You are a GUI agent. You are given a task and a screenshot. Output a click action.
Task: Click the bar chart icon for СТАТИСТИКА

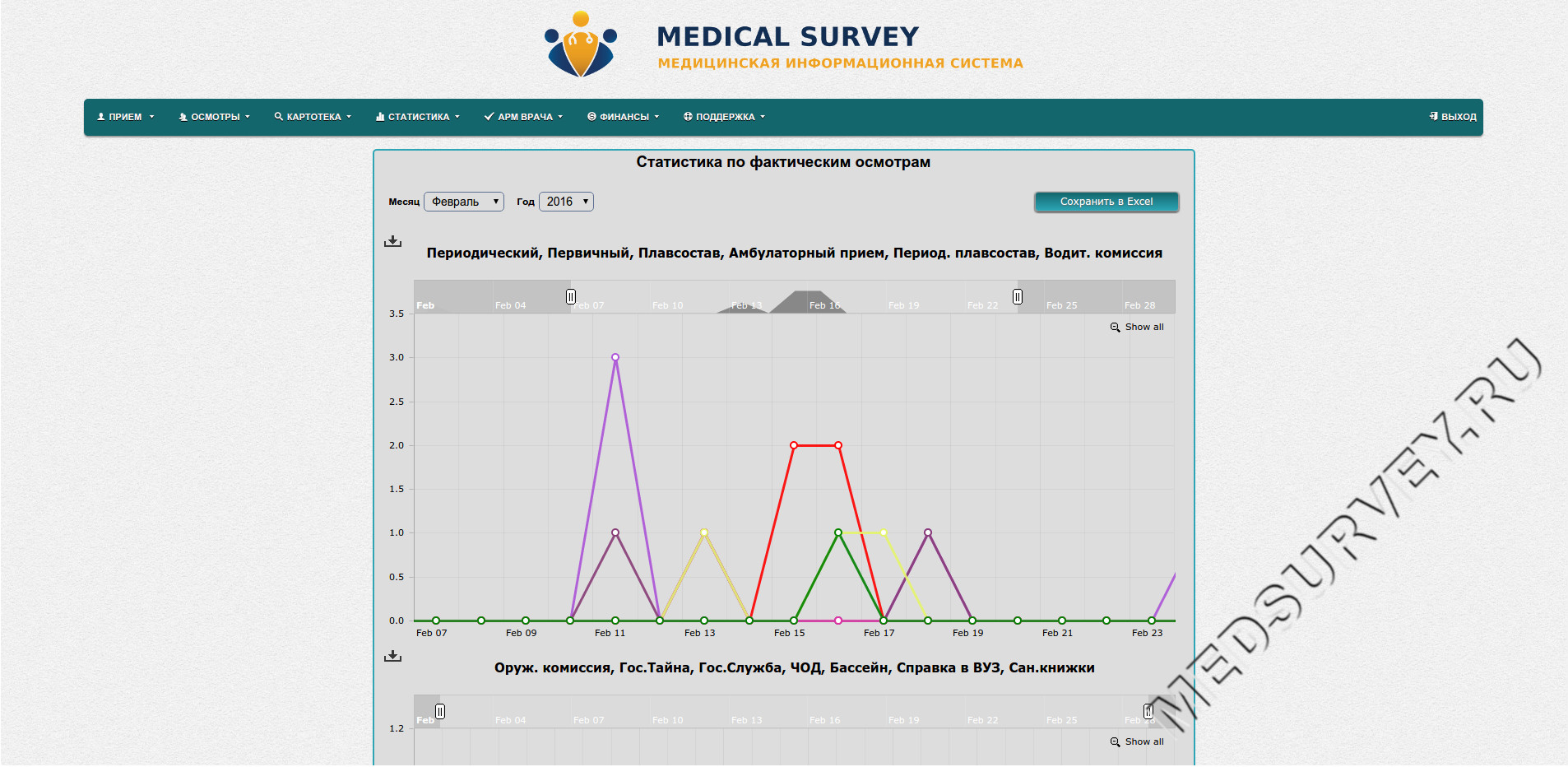click(380, 117)
